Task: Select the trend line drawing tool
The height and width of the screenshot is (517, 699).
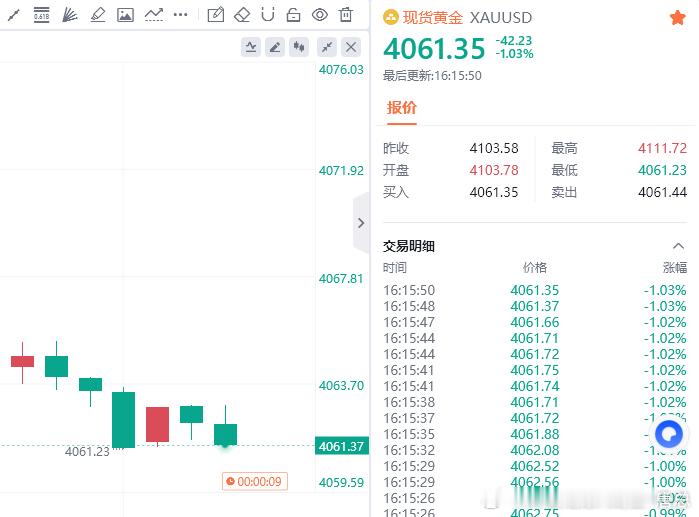Action: [14, 15]
